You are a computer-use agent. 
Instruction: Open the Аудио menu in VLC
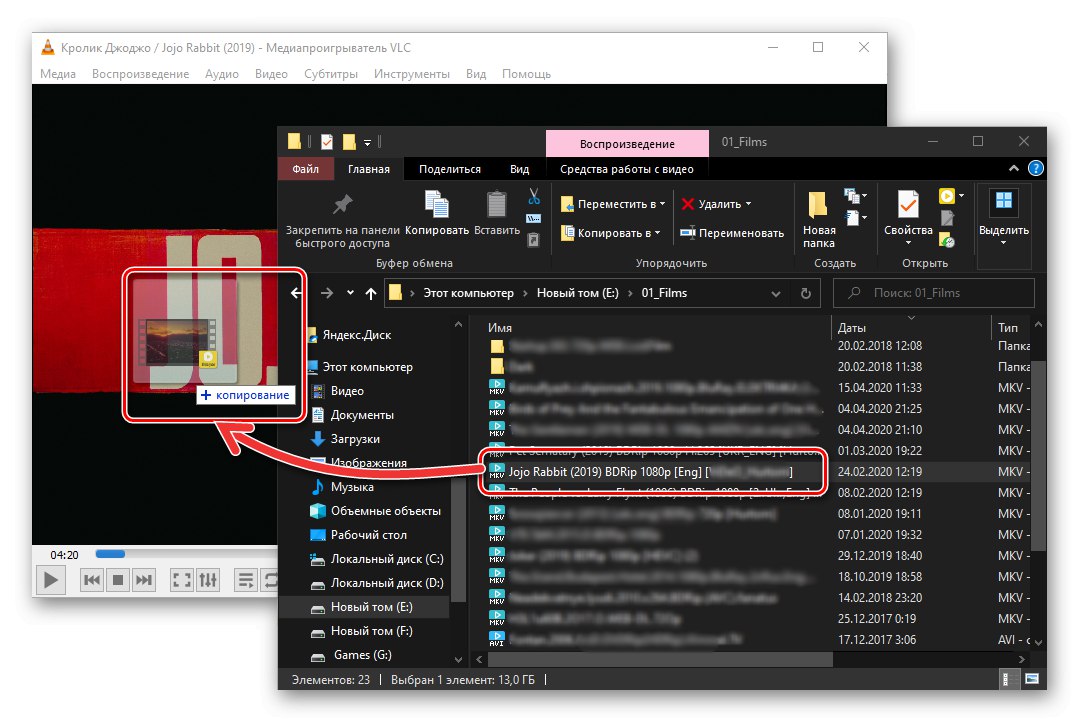222,74
